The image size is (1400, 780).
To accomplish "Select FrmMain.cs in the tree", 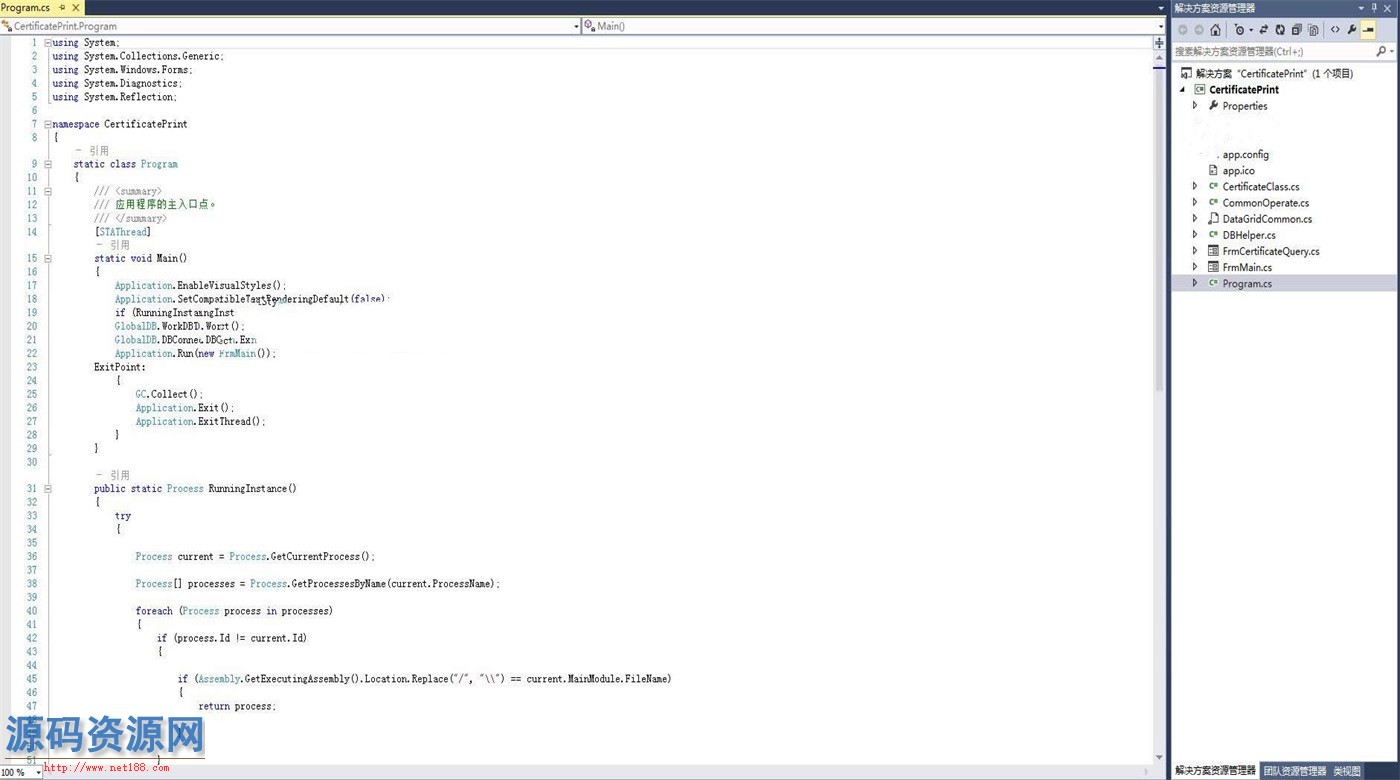I will click(1247, 267).
